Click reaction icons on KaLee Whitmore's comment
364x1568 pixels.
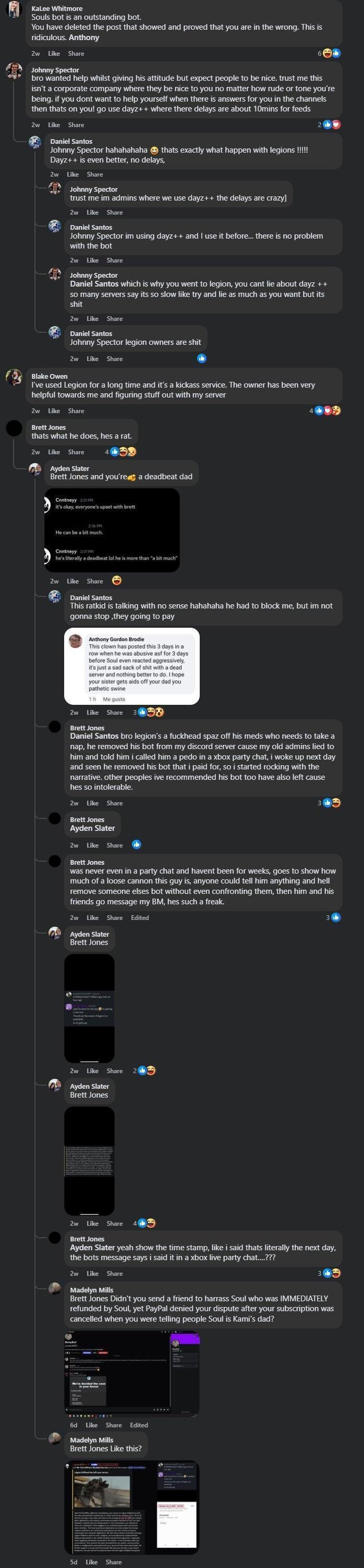pyautogui.click(x=331, y=54)
